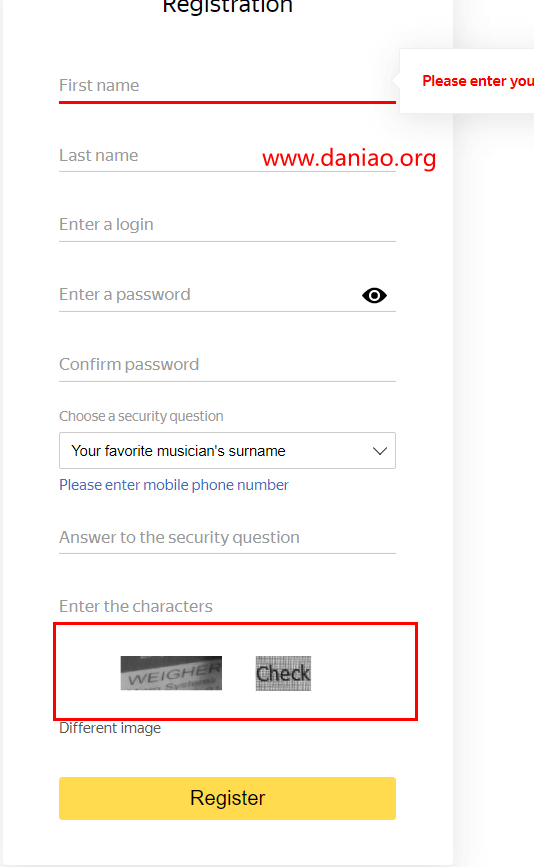Select the 'Enter a password' field

tap(209, 295)
